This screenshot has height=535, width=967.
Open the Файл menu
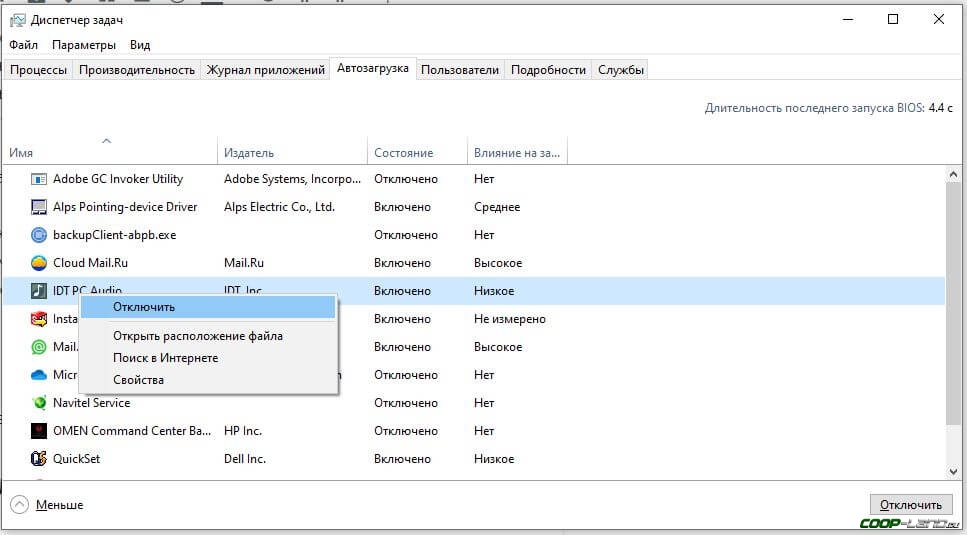pyautogui.click(x=23, y=45)
